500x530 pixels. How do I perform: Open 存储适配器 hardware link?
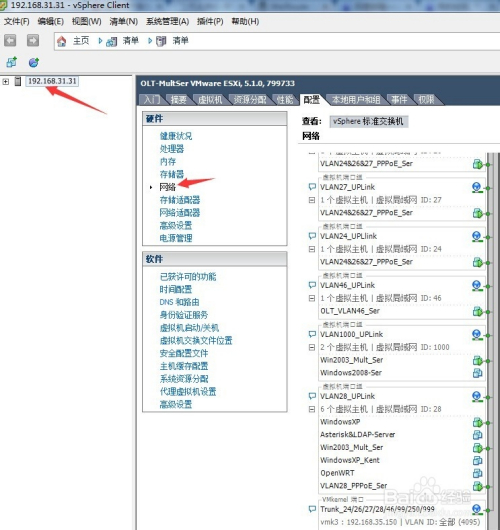click(180, 200)
